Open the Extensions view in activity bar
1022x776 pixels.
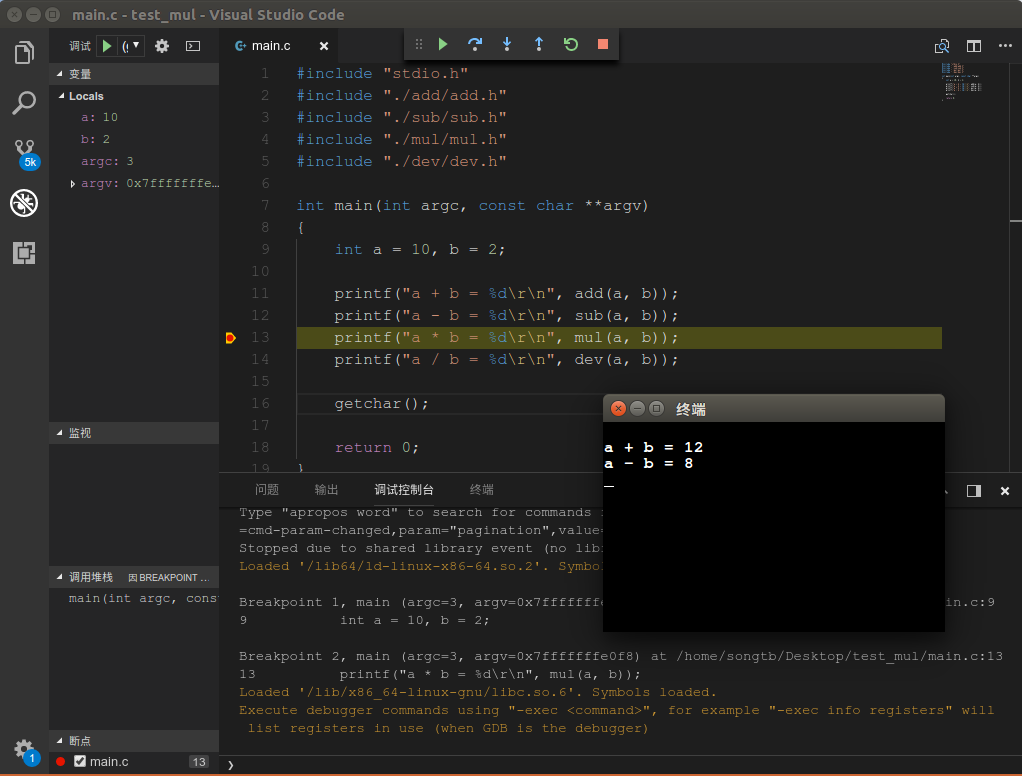(24, 253)
